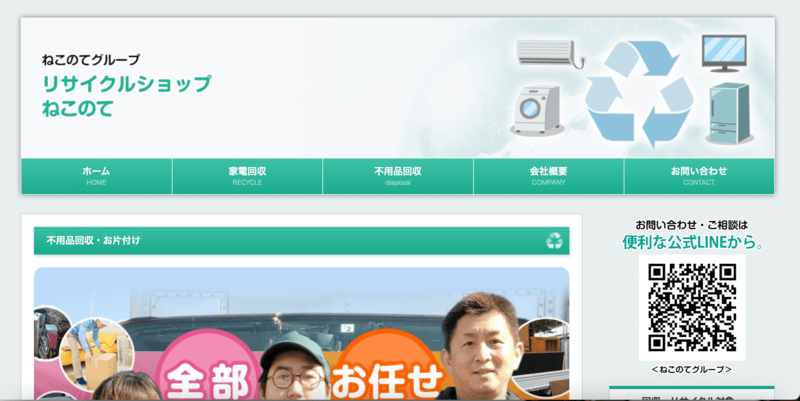The width and height of the screenshot is (800, 401).
Task: Click the circular truck photo at banner right edge
Action: click(542, 357)
